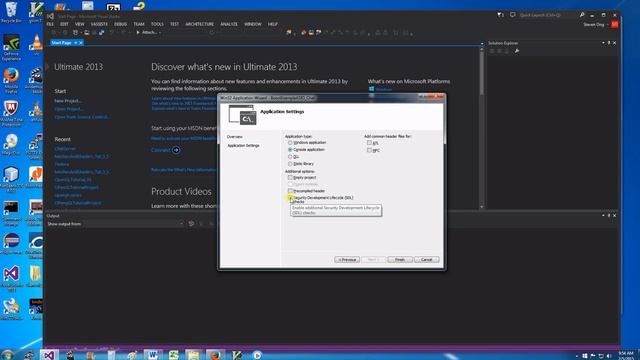
Task: Select the Start Page tab
Action: click(x=62, y=42)
